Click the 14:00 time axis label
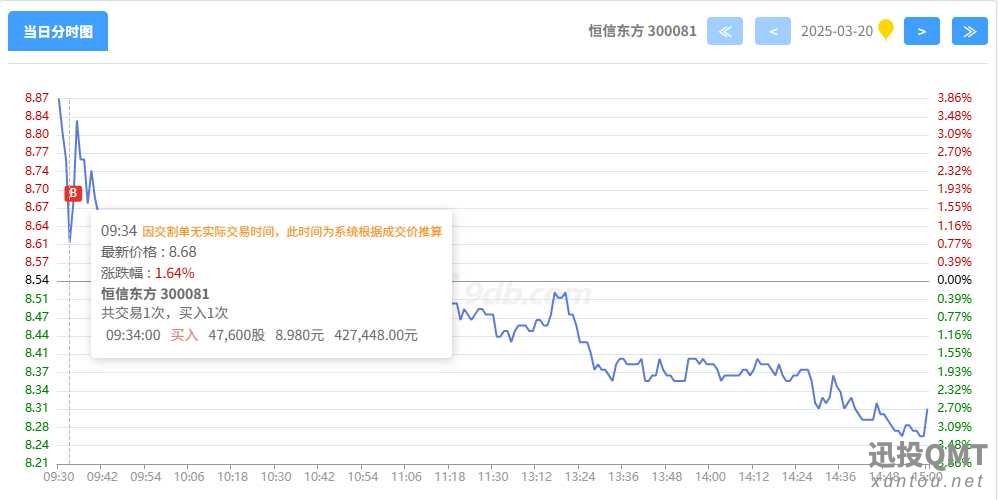 click(x=711, y=476)
